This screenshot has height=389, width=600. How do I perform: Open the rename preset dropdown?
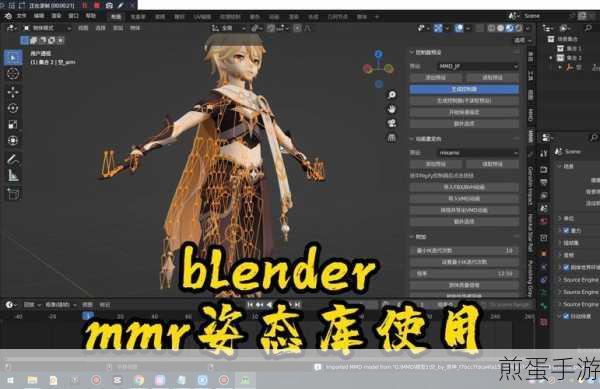[x=478, y=153]
